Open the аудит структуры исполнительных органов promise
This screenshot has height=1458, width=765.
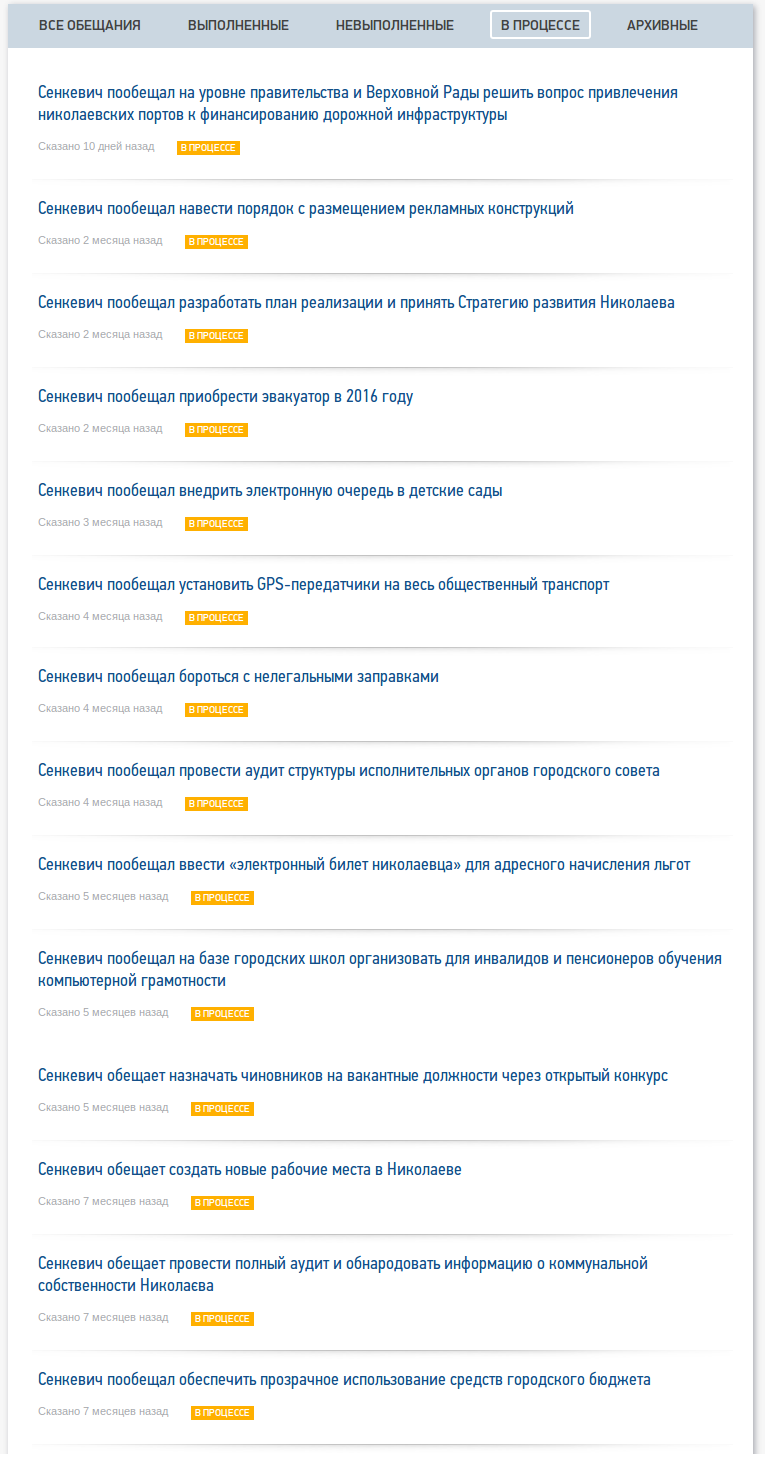pos(349,771)
